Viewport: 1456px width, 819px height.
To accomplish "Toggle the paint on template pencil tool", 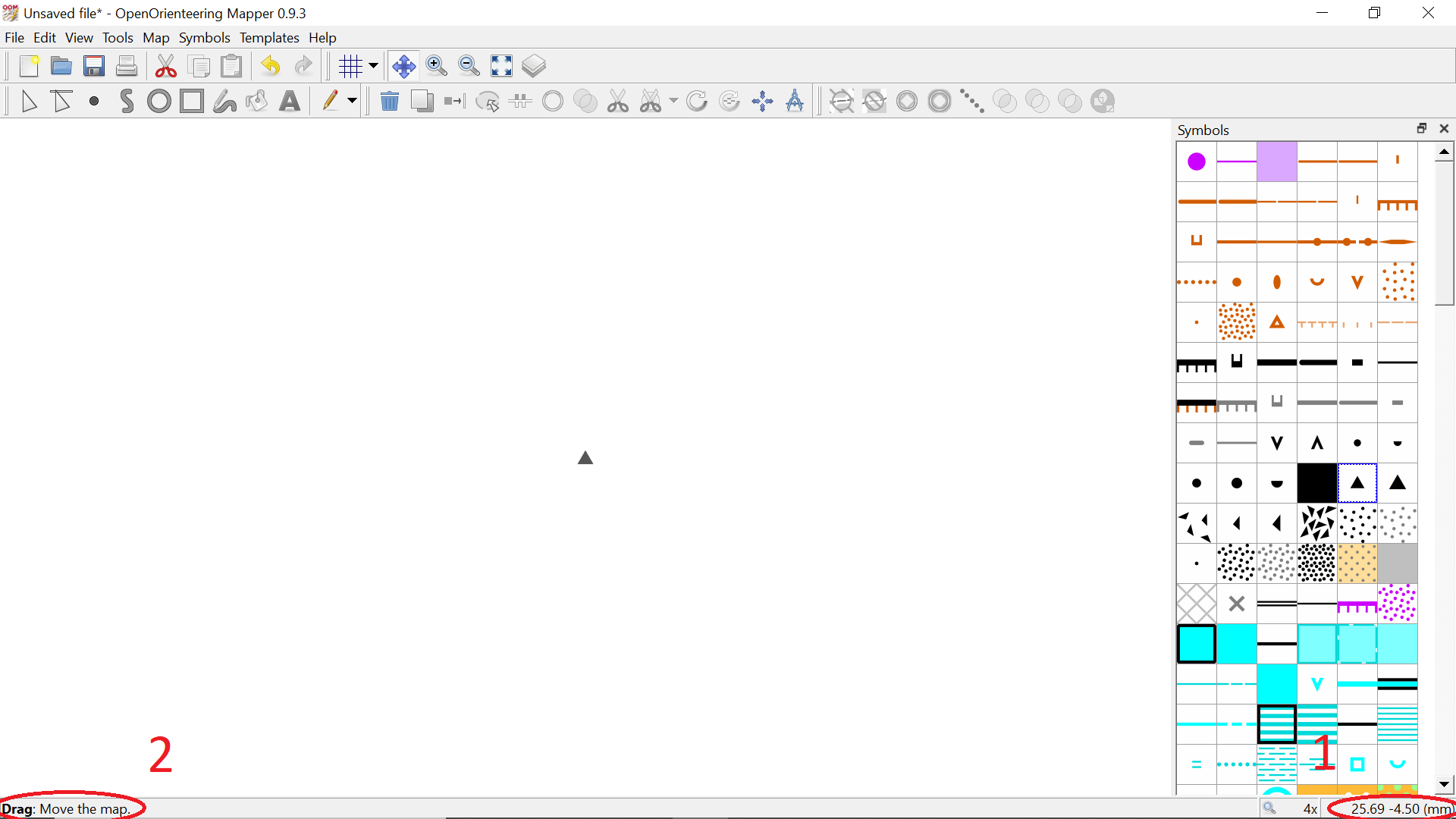I will tap(330, 102).
